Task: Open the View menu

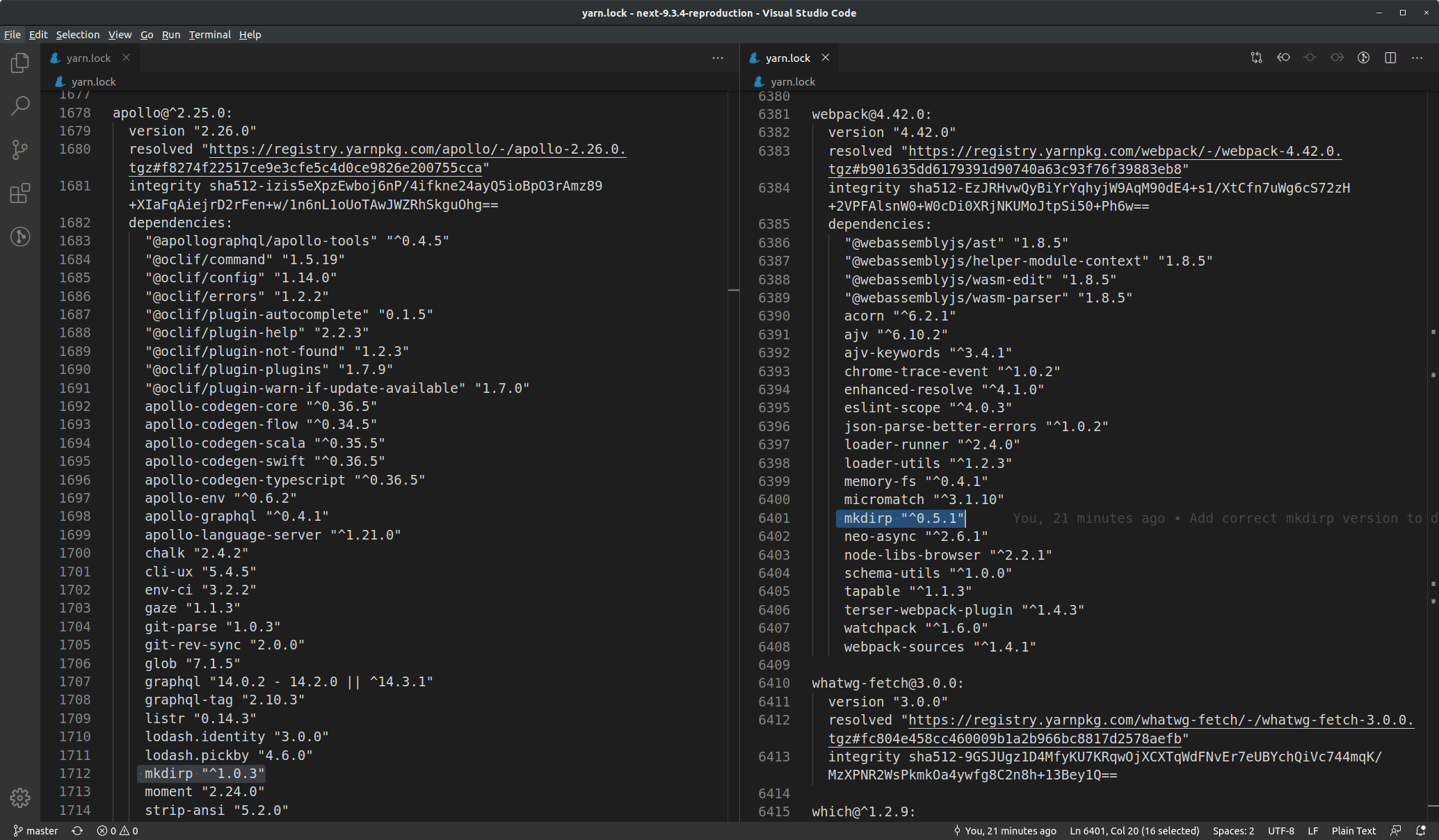Action: [120, 35]
